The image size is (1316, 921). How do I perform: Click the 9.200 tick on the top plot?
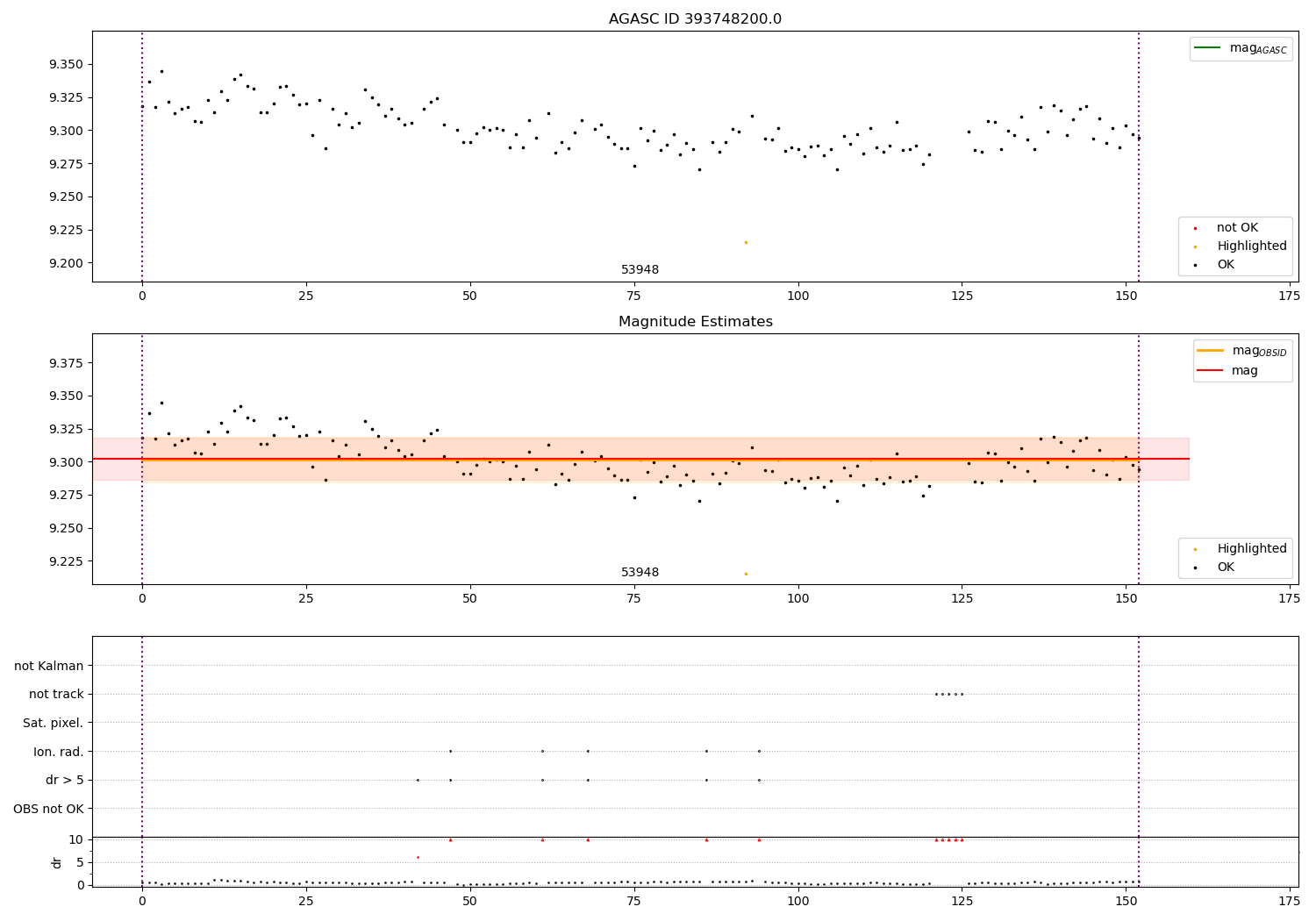click(x=66, y=263)
